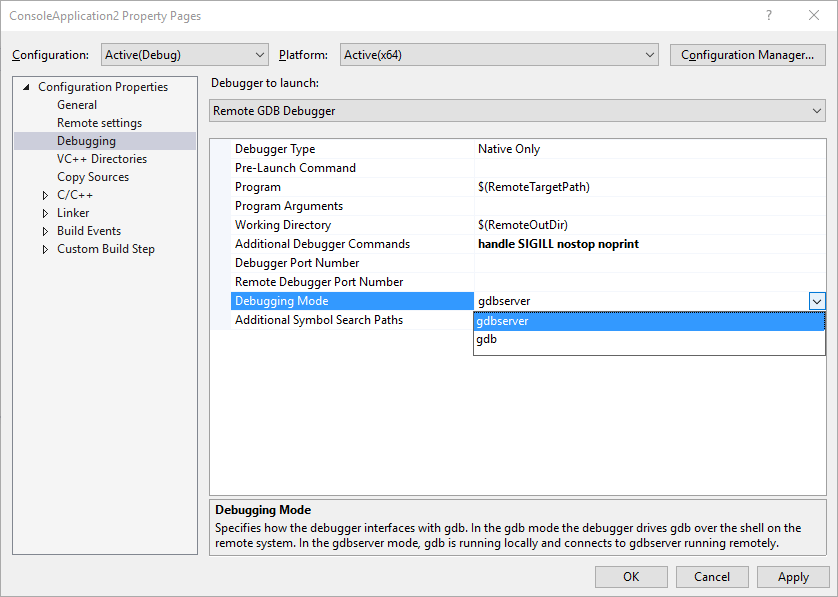838x597 pixels.
Task: Open the Configuration Manager dialog
Action: (x=747, y=54)
